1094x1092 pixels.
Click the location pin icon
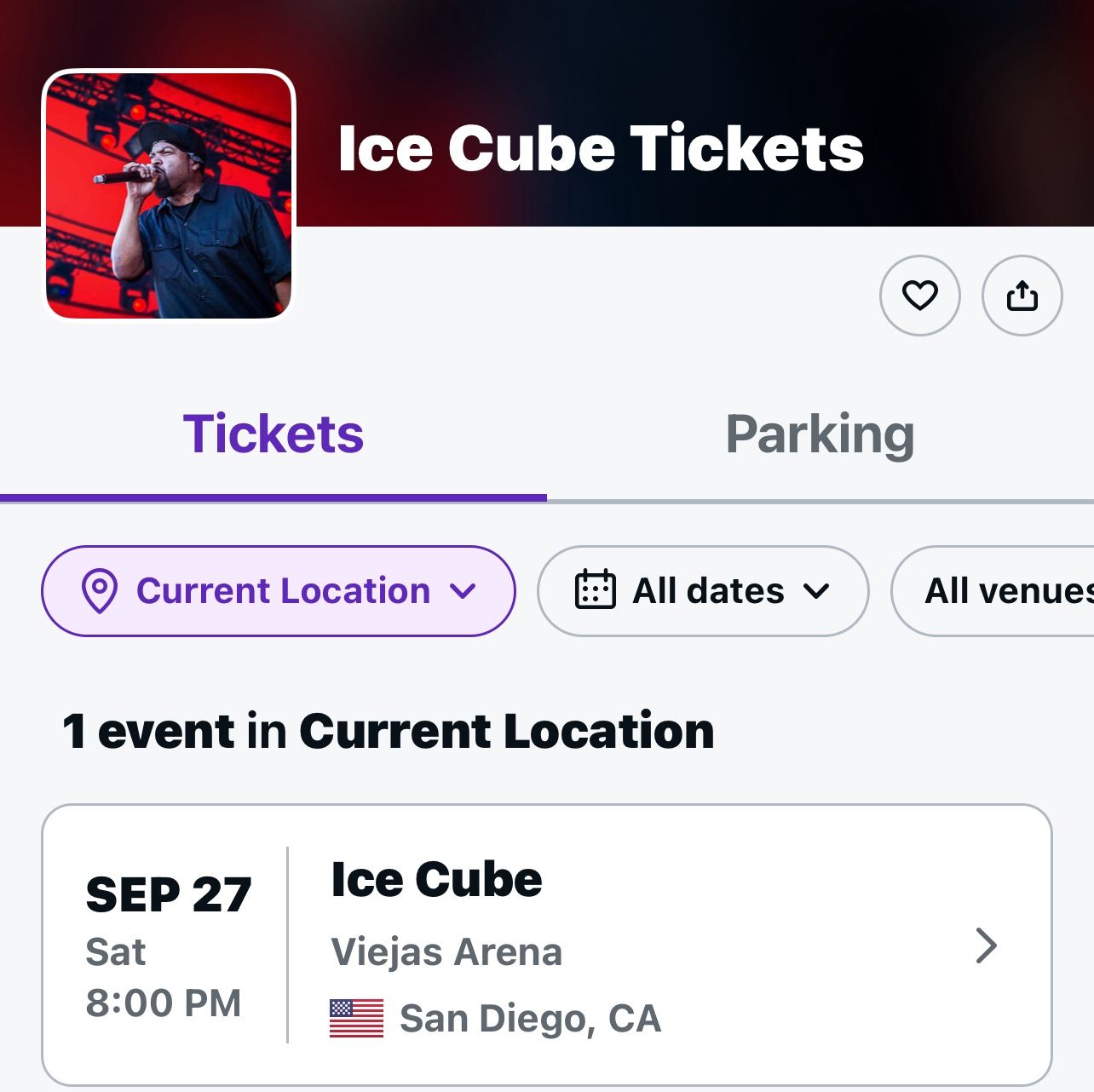100,591
